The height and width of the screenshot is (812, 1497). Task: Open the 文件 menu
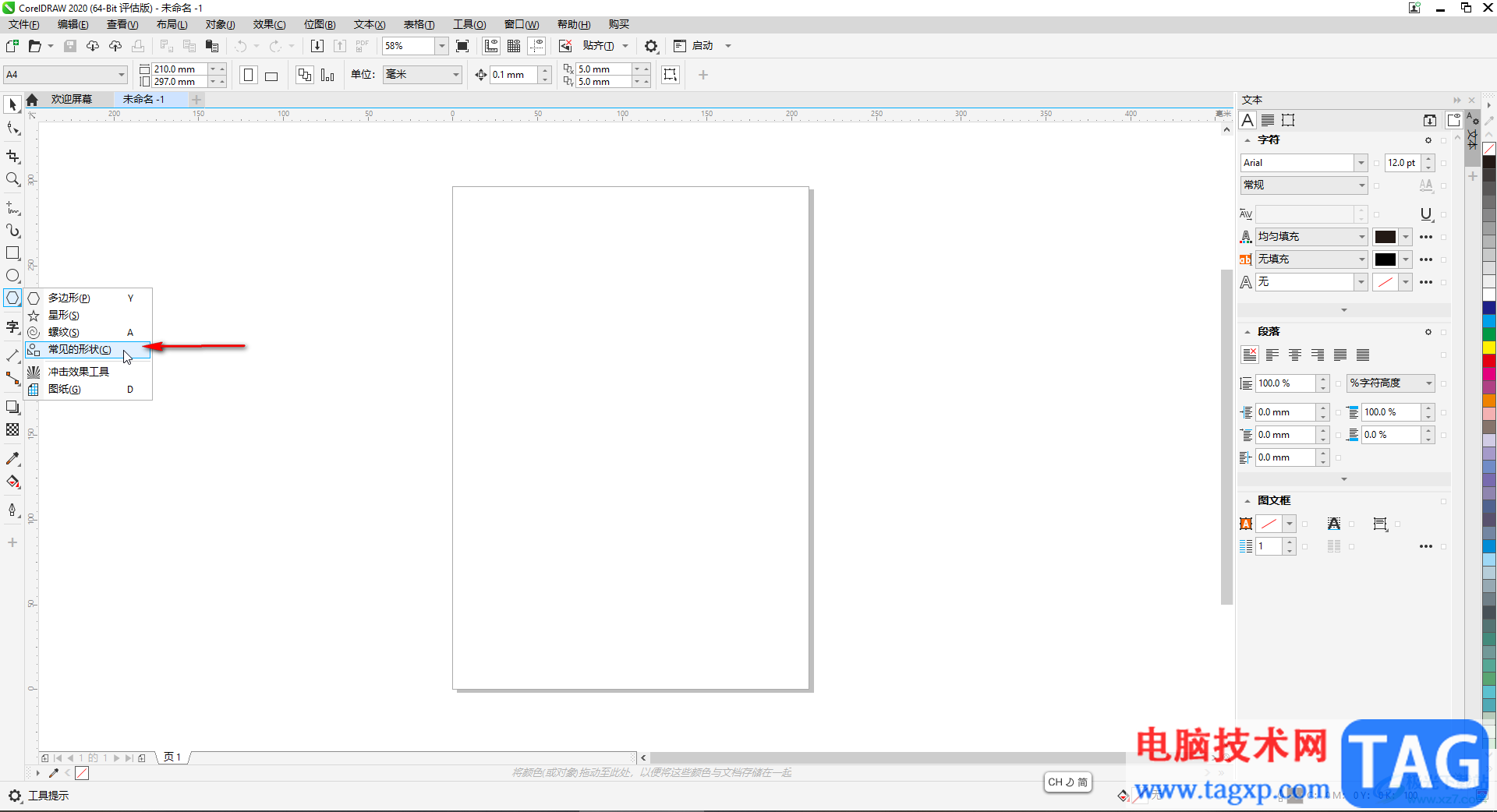point(23,25)
